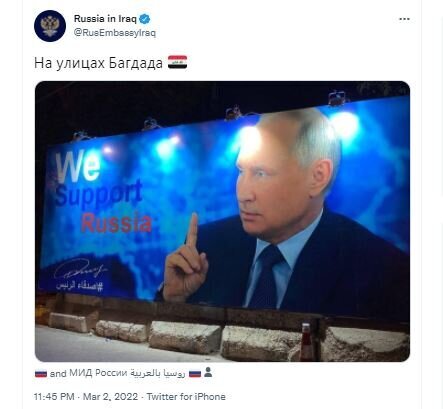
Task: Click the Russia in Iraq display name
Action: tap(105, 19)
